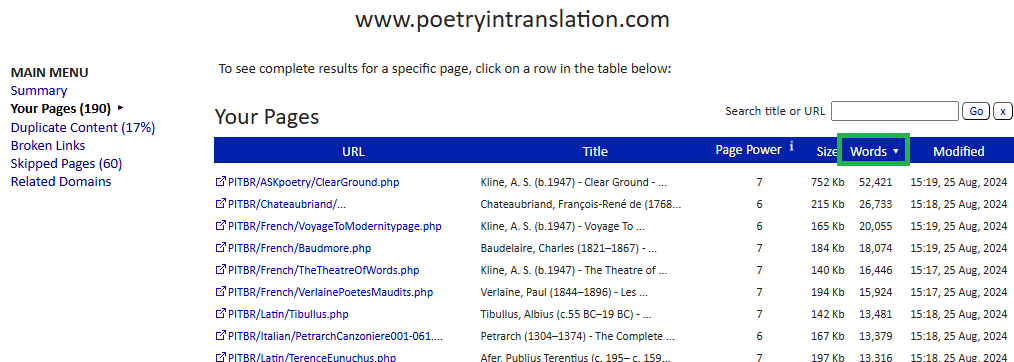Click the Page Power info icon
This screenshot has width=1014, height=362.
point(792,147)
